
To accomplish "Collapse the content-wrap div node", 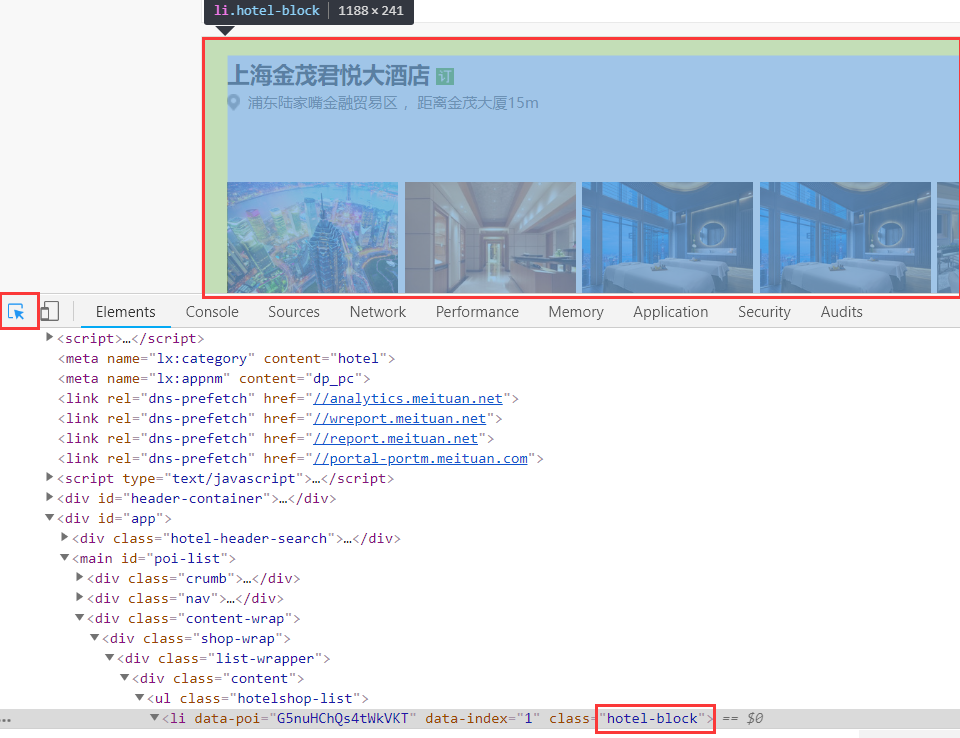I will 80,617.
